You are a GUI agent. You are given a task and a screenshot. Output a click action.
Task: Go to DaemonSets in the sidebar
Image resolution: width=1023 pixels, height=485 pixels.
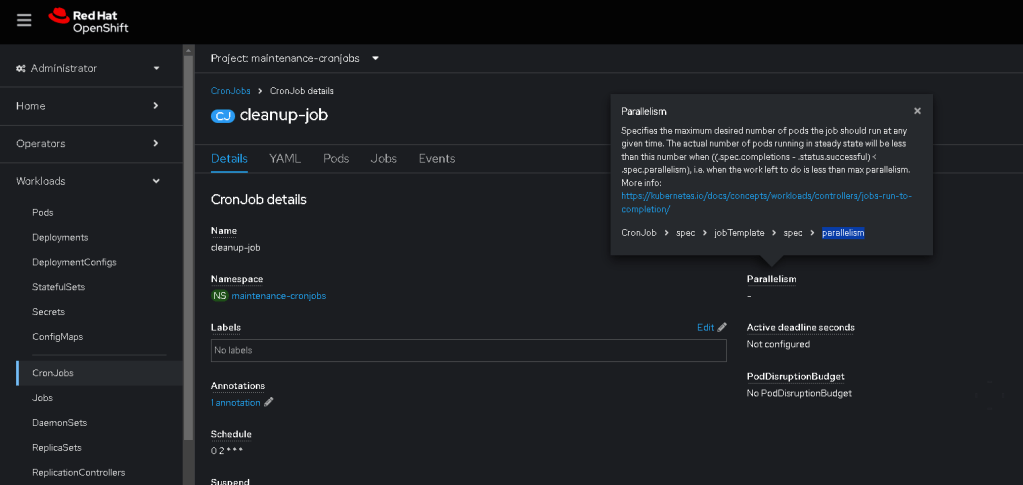tap(59, 423)
